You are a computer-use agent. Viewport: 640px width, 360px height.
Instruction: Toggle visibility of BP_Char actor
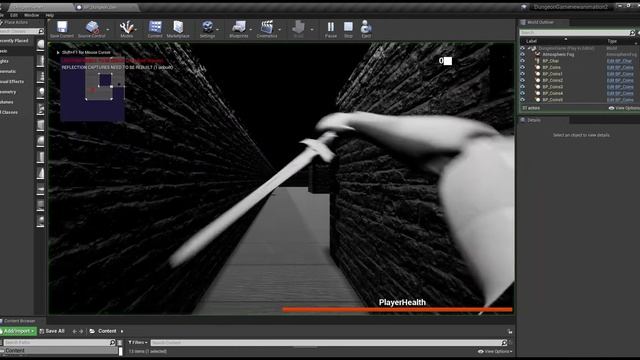(522, 61)
